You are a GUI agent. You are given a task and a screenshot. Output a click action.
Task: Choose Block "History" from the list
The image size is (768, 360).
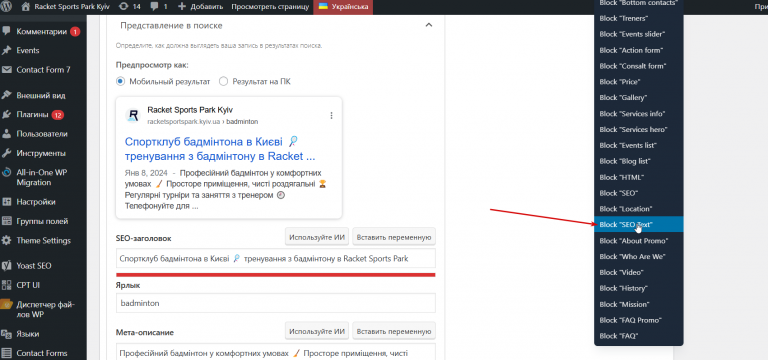tap(639, 288)
